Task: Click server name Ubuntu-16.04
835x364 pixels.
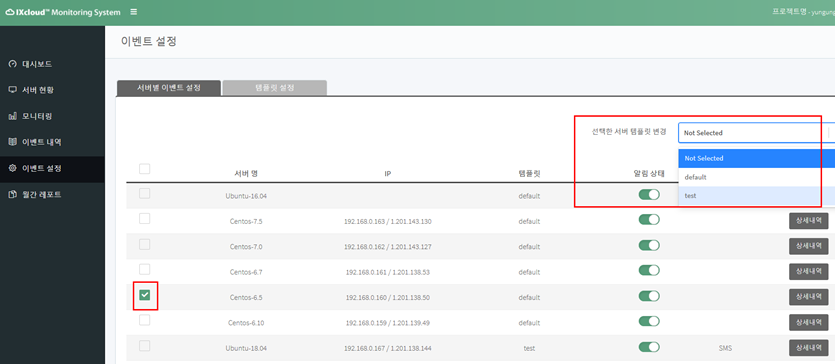Action: pos(245,196)
